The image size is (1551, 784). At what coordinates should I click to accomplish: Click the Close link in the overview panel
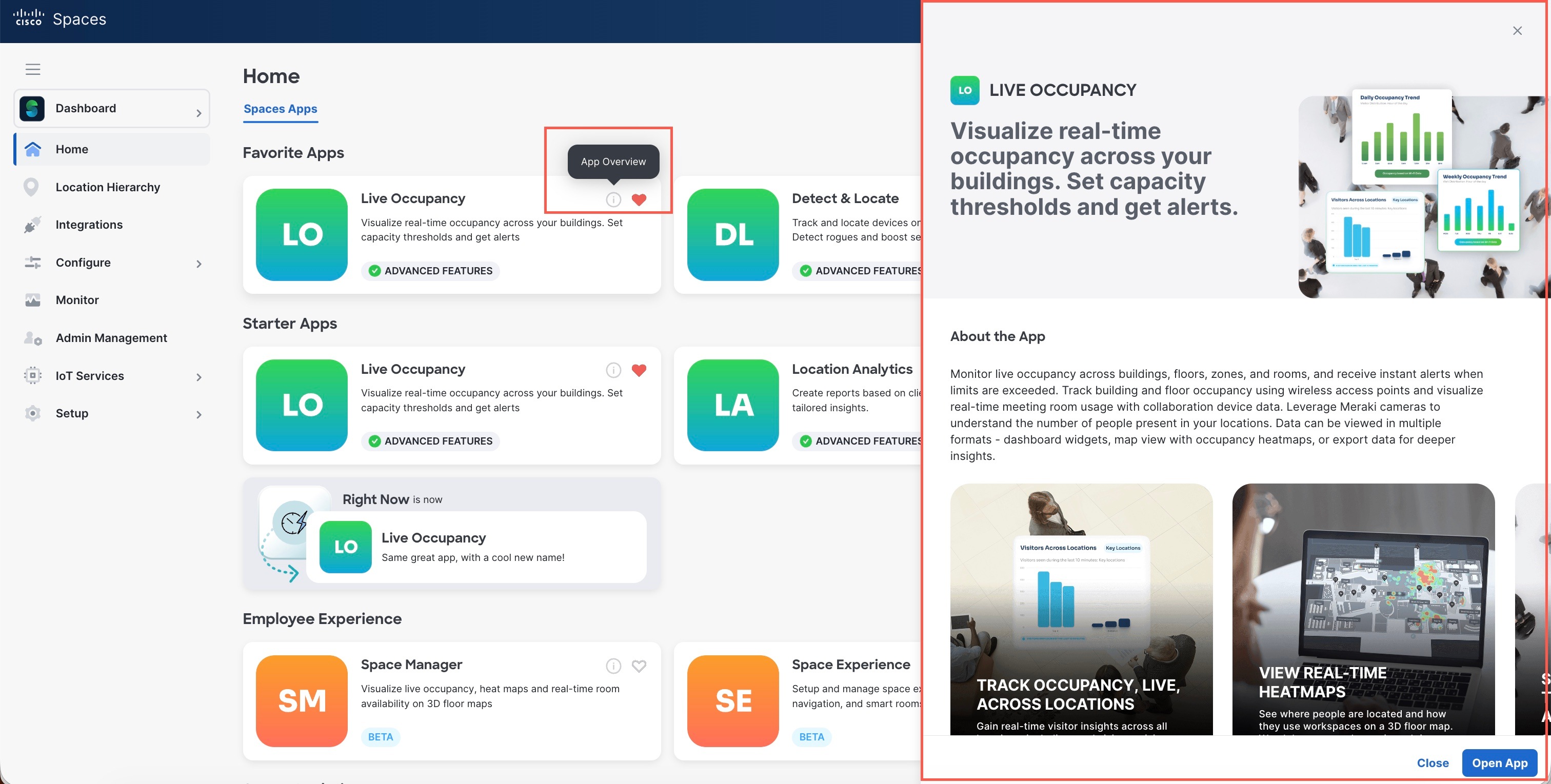pyautogui.click(x=1432, y=762)
